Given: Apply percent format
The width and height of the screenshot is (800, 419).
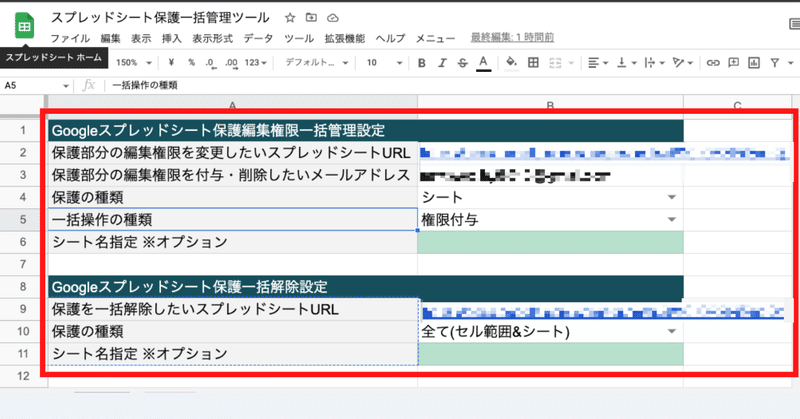Looking at the screenshot, I should [191, 62].
